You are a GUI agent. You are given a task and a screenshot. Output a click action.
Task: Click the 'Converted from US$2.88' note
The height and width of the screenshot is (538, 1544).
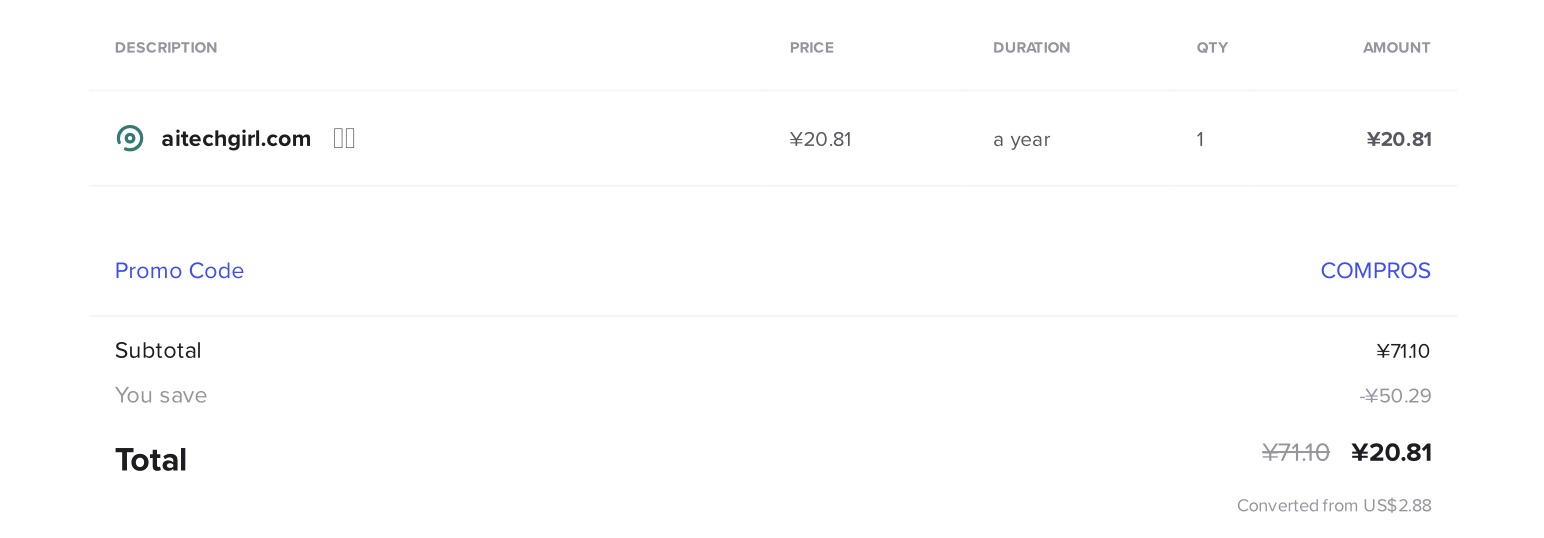click(x=1334, y=506)
